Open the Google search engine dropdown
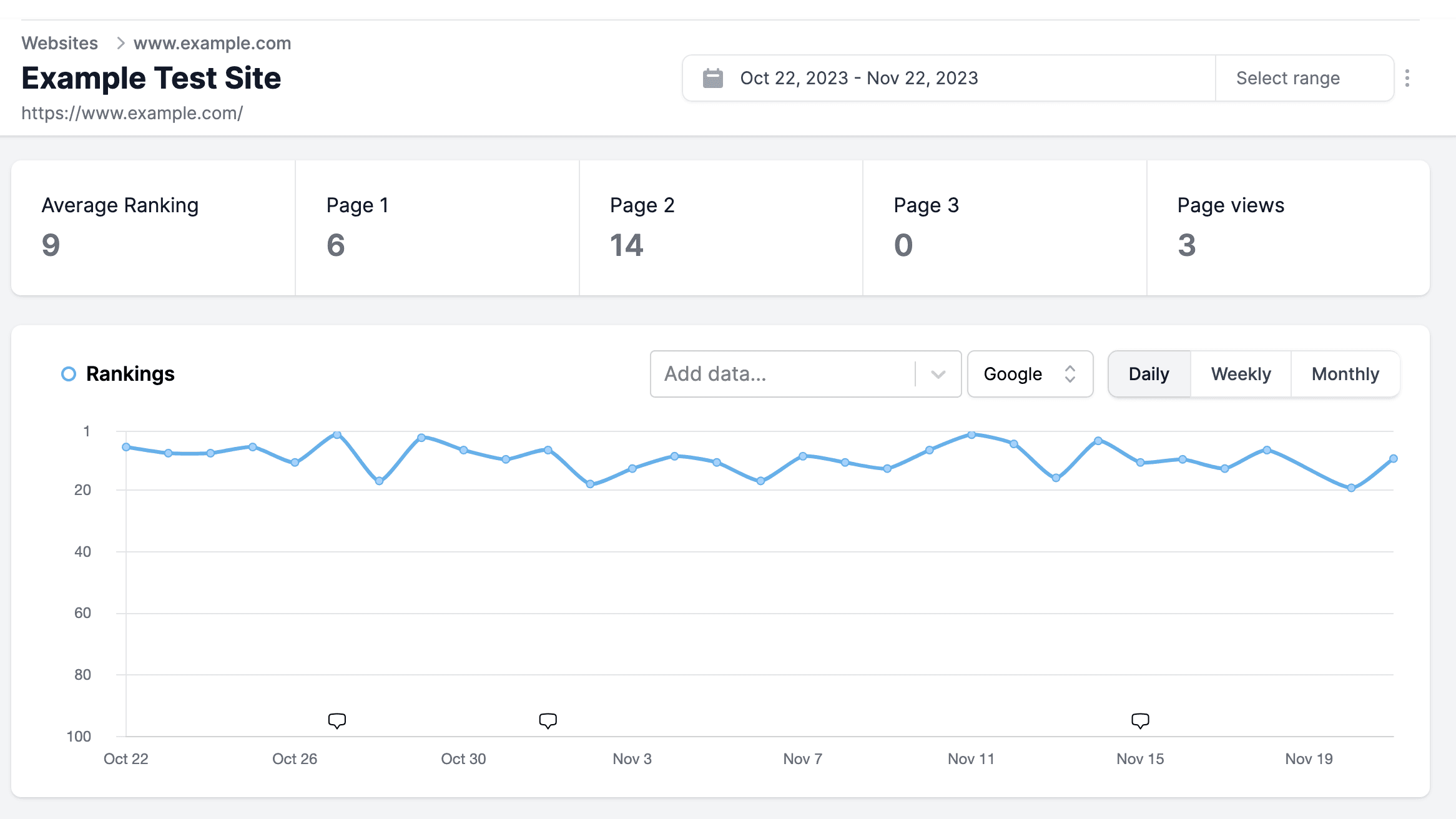The width and height of the screenshot is (1456, 819). tap(1013, 374)
